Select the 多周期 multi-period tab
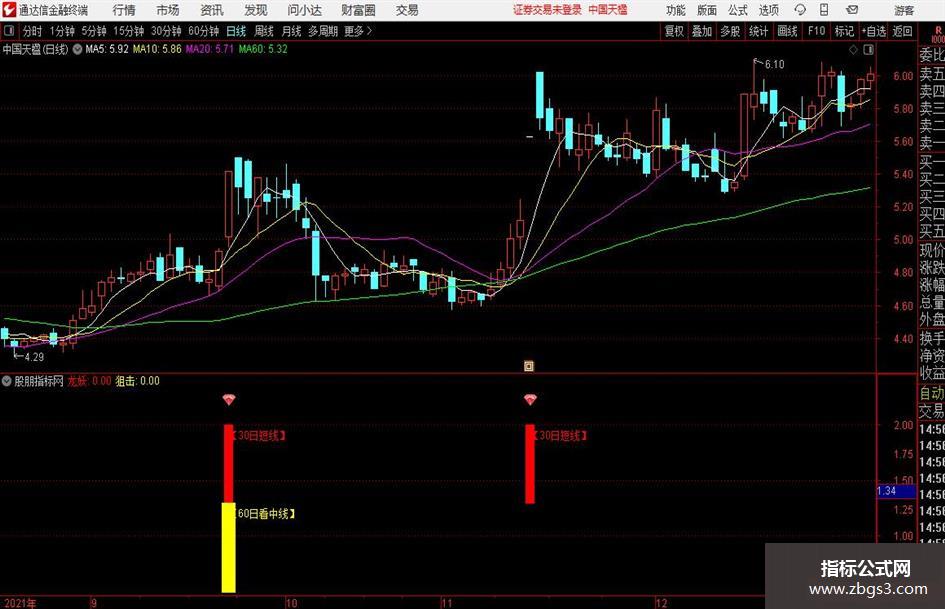The image size is (945, 609). click(x=323, y=31)
